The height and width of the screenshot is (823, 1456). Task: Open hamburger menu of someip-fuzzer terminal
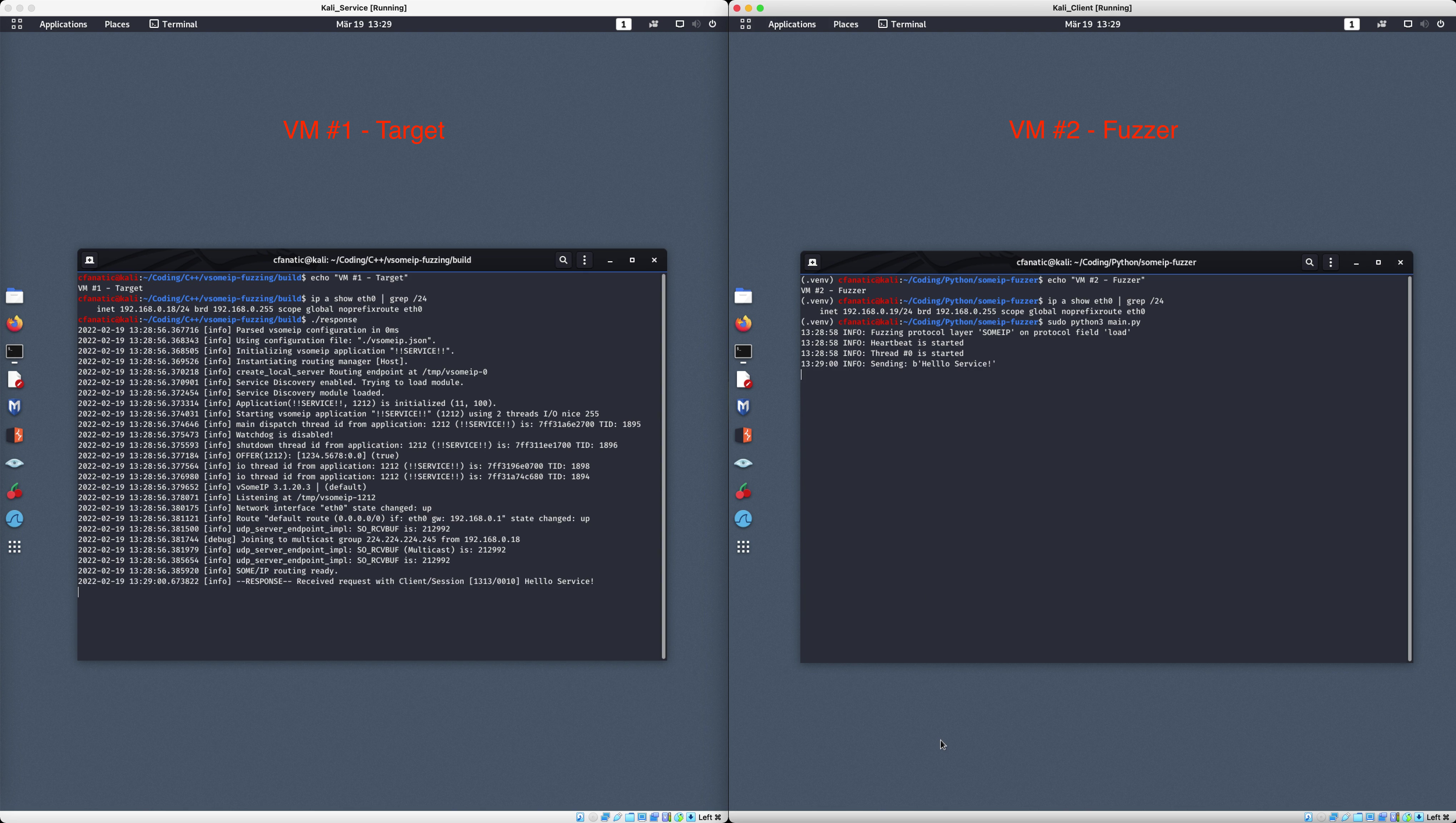click(1331, 262)
